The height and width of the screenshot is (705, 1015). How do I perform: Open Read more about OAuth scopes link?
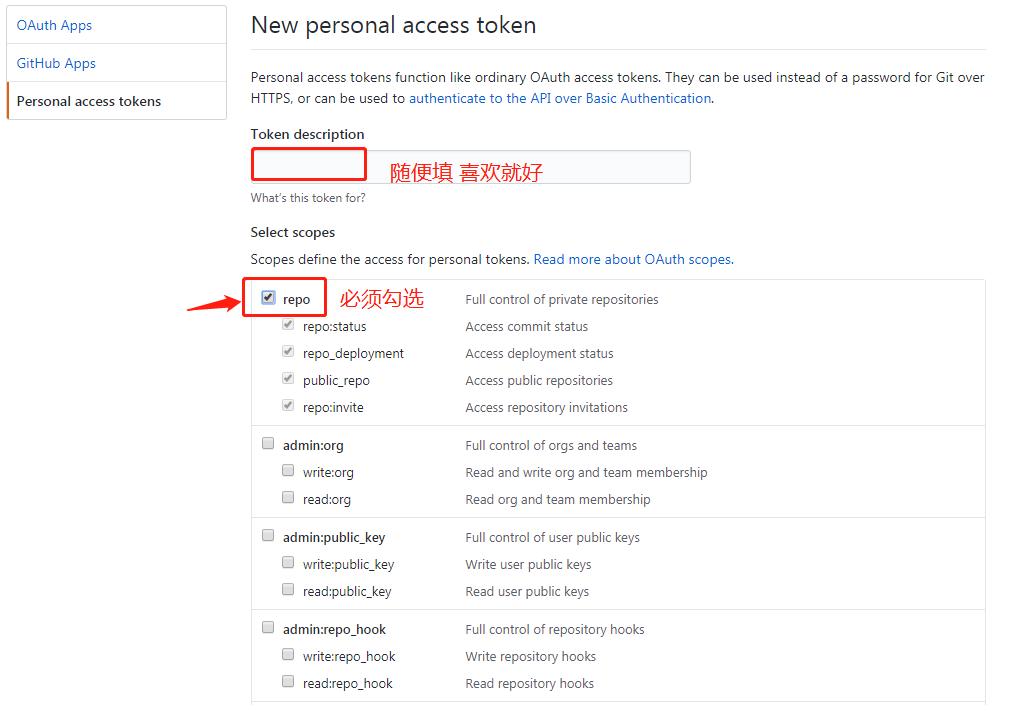(x=633, y=259)
